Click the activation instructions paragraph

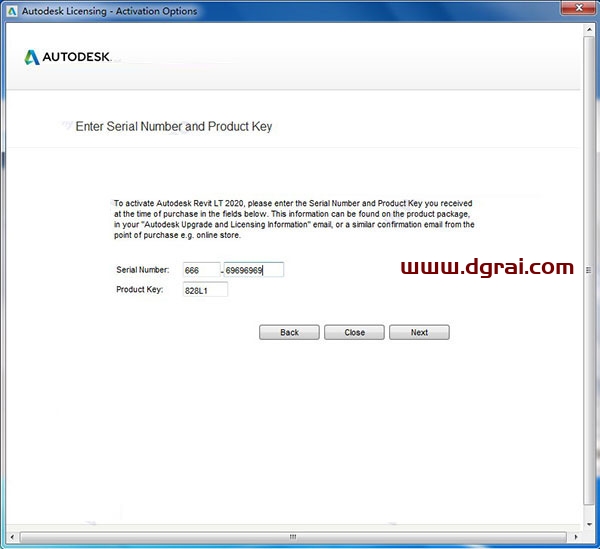[x=294, y=218]
